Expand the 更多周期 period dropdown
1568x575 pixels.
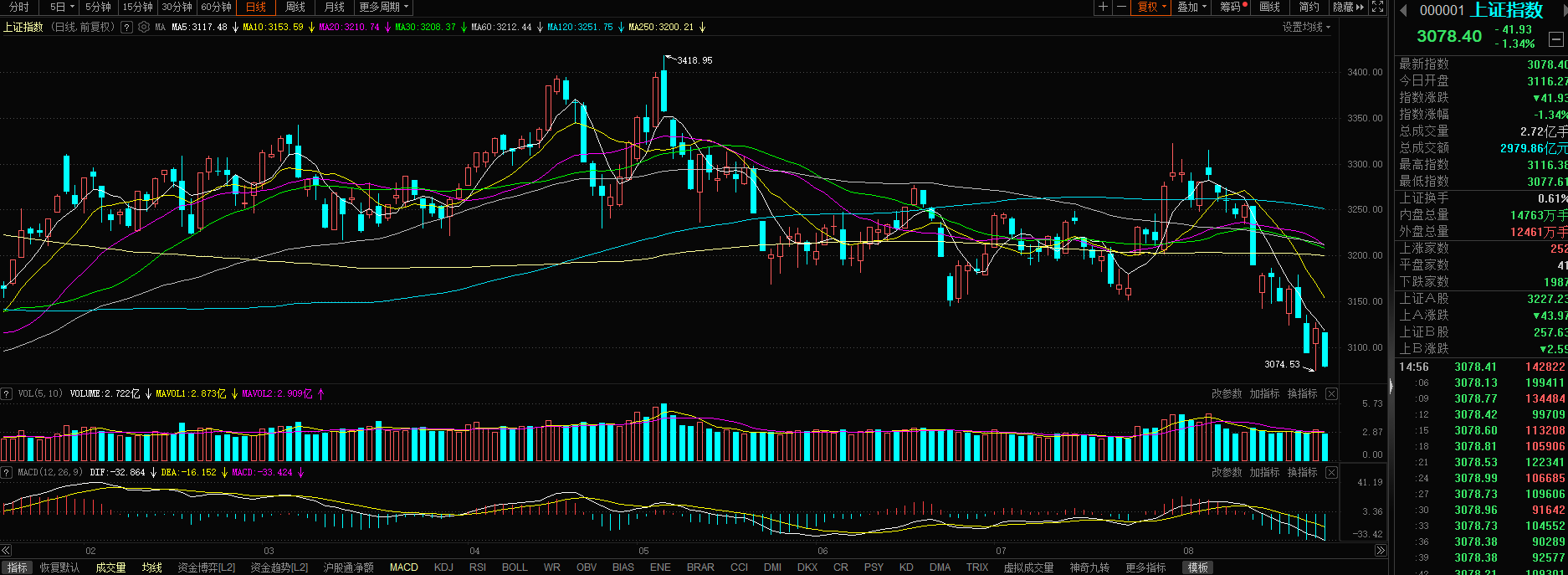[383, 7]
